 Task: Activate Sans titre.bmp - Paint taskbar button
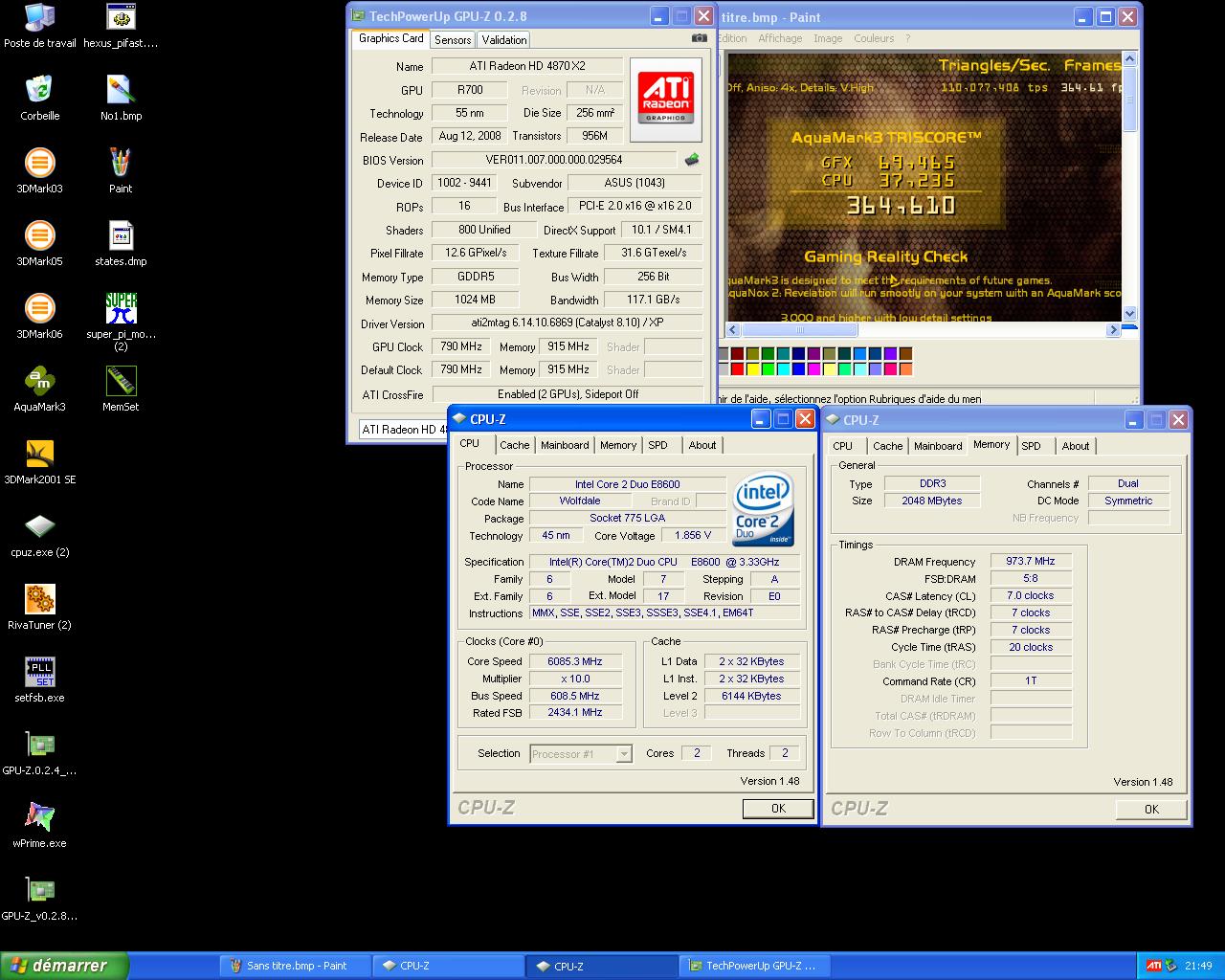294,966
